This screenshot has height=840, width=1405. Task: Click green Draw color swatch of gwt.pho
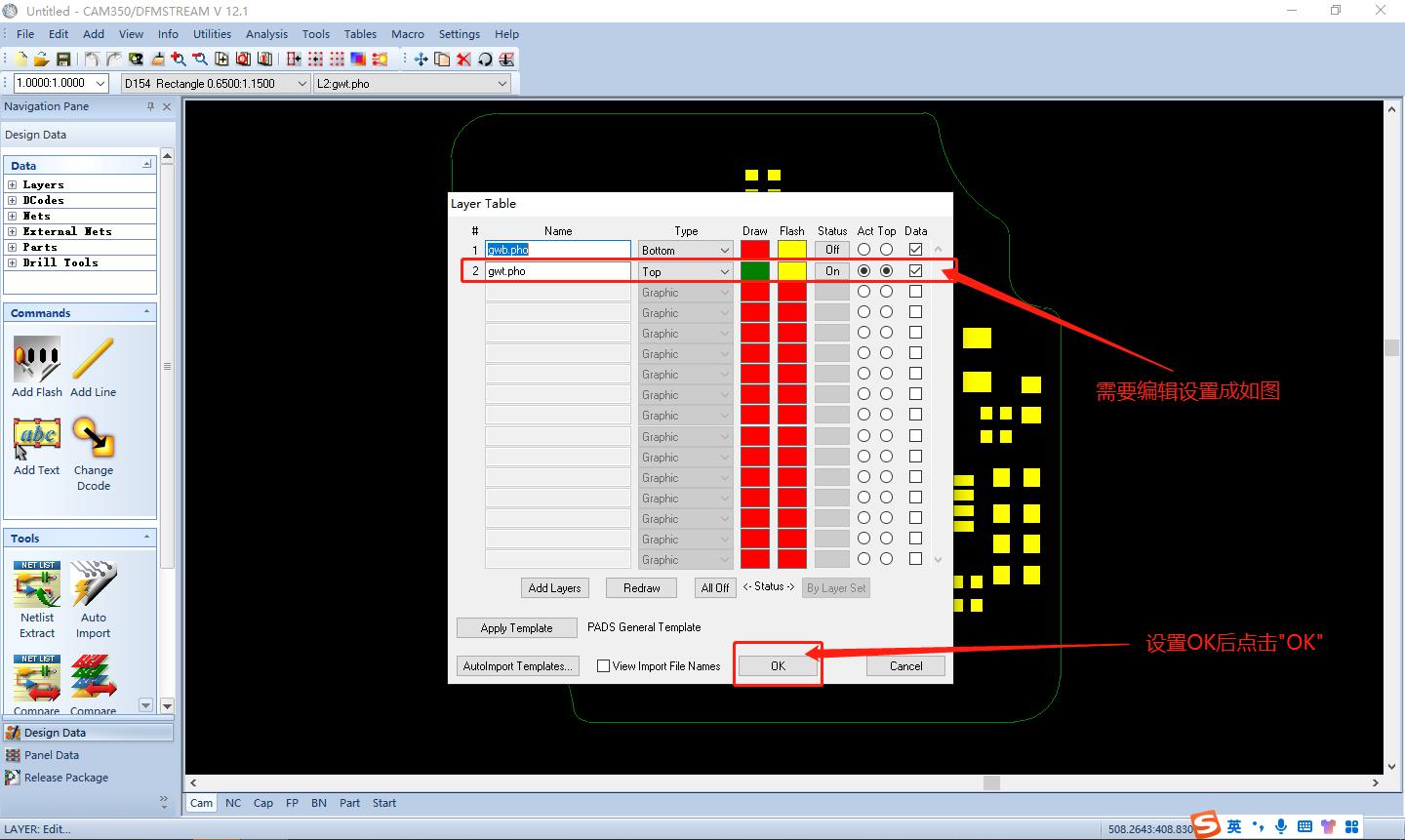[x=754, y=271]
